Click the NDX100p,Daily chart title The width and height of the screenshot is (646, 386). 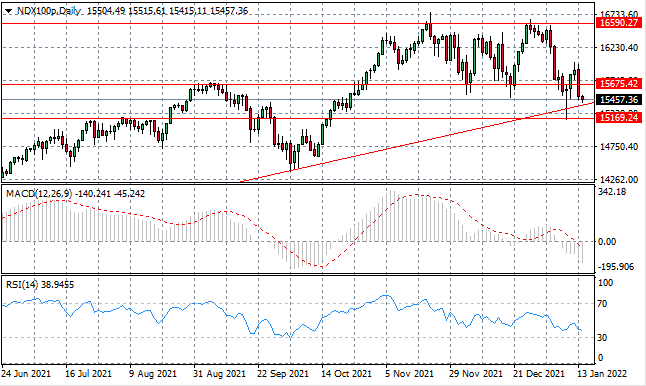[49, 11]
